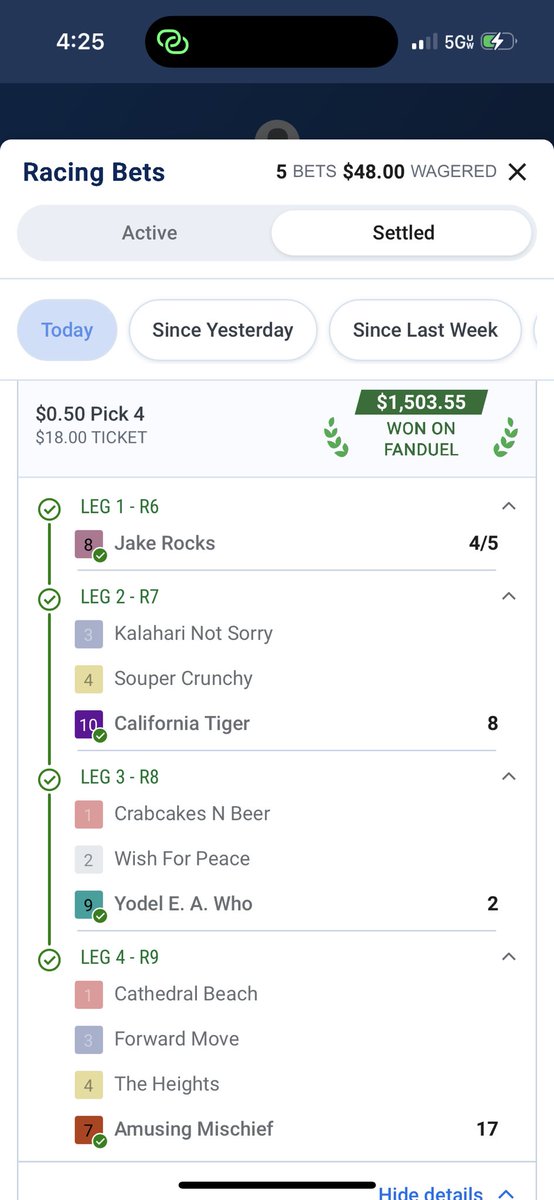The image size is (554, 1200).
Task: Switch to the Active bets tab
Action: point(149,233)
